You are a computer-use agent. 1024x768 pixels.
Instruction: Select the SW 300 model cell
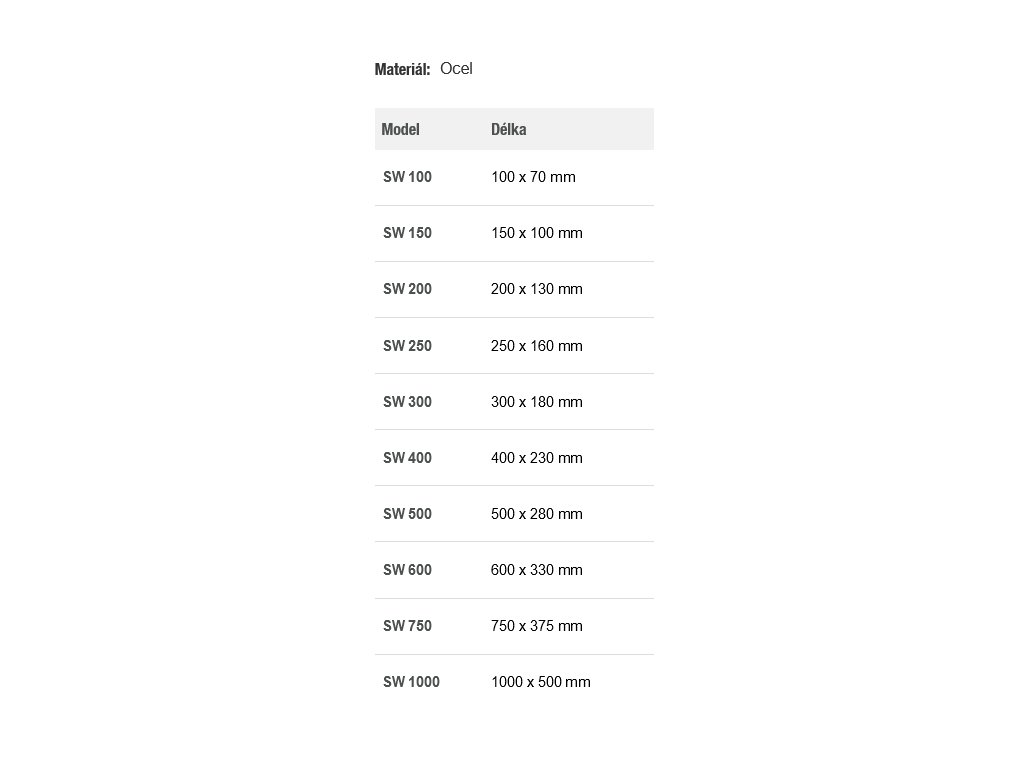pyautogui.click(x=408, y=402)
